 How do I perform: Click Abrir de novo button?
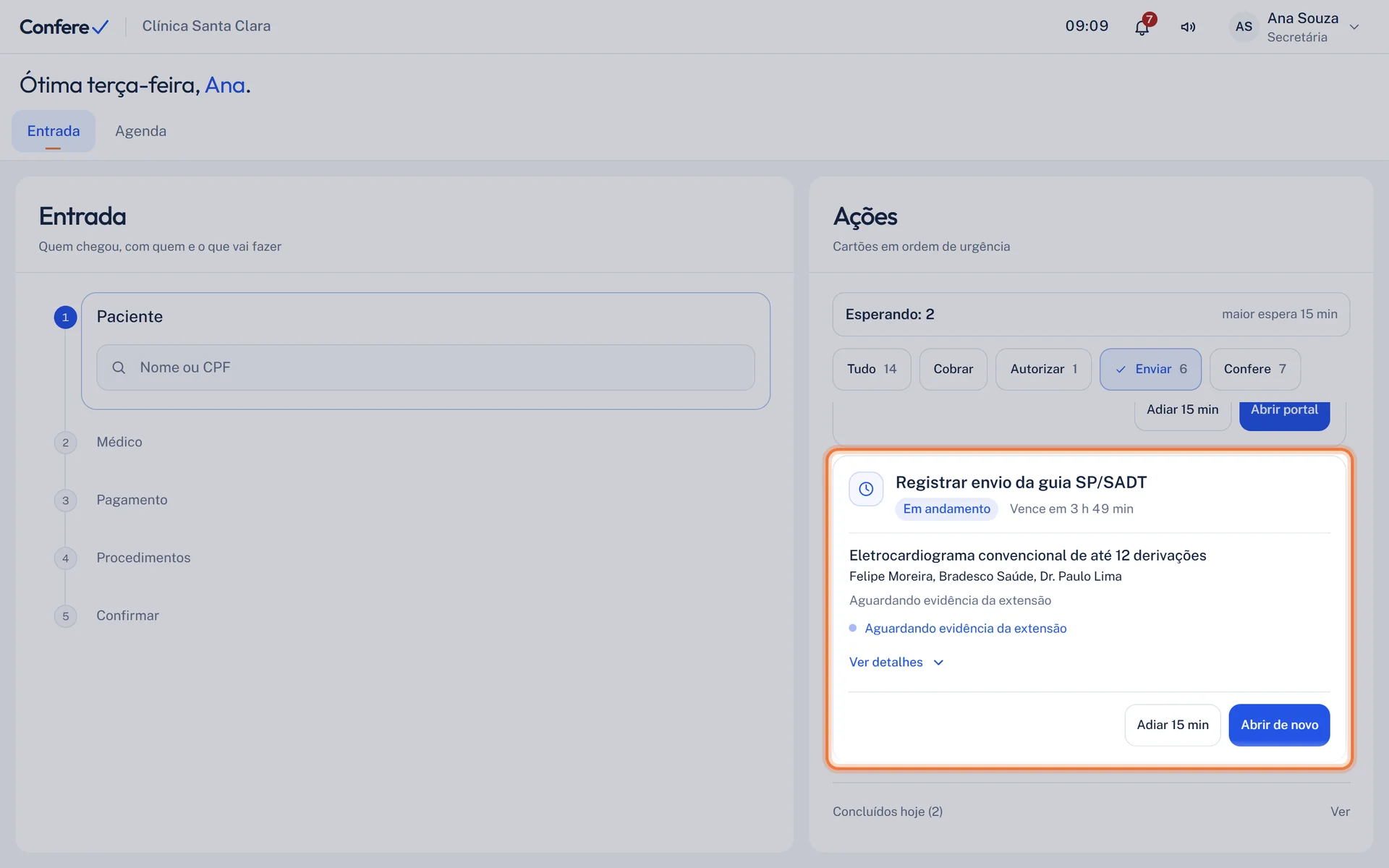[1279, 725]
